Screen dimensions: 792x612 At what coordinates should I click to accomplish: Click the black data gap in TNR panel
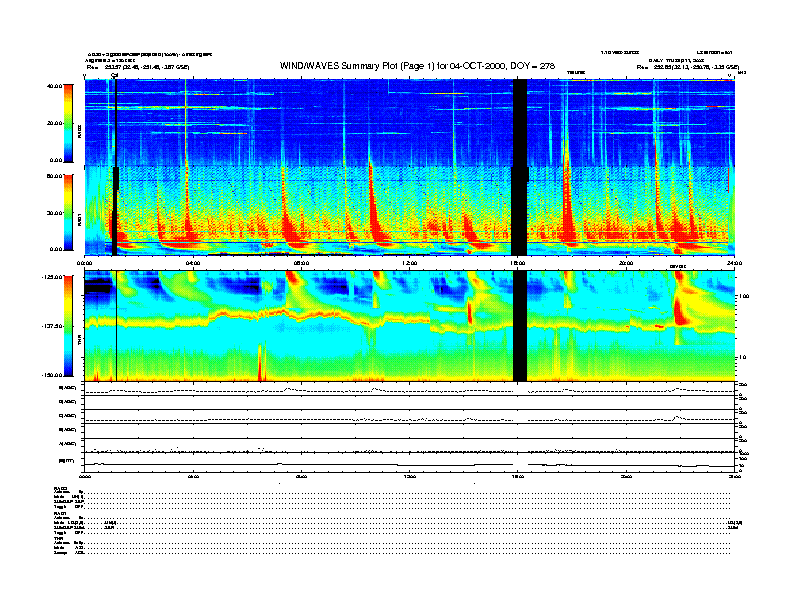pyautogui.click(x=519, y=325)
